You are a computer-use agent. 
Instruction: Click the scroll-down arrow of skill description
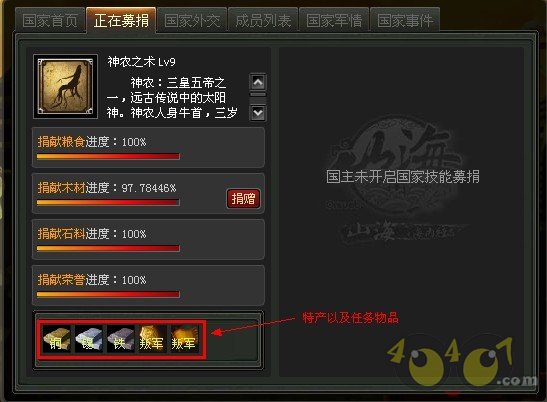pyautogui.click(x=258, y=113)
